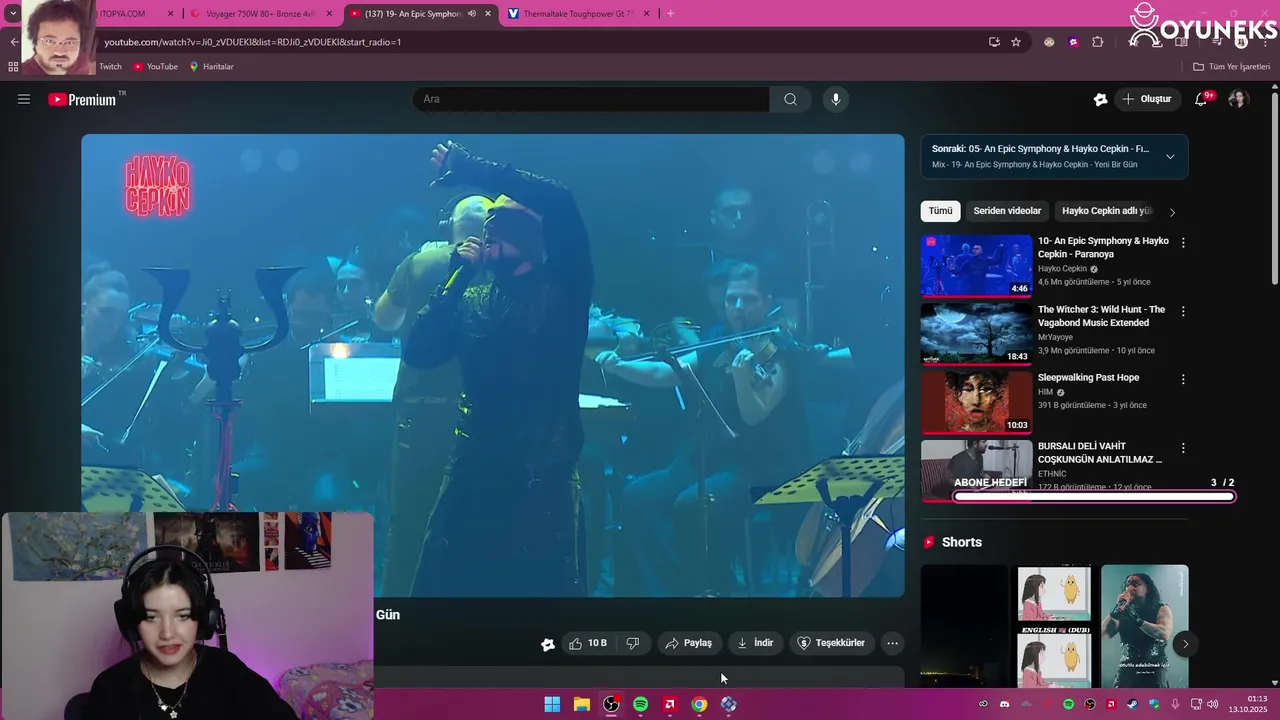The image size is (1280, 720).
Task: Select the Tümü filter chip
Action: 941,211
